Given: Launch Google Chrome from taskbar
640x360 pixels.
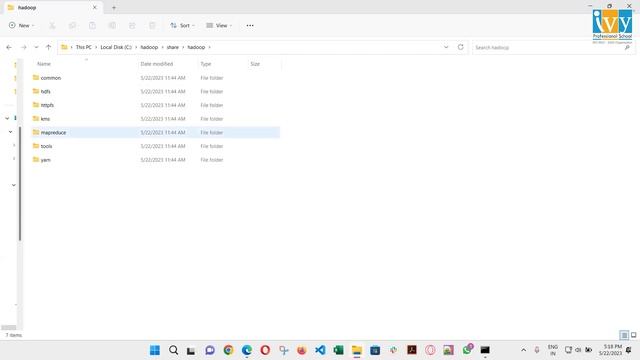Looking at the screenshot, I should coord(228,350).
